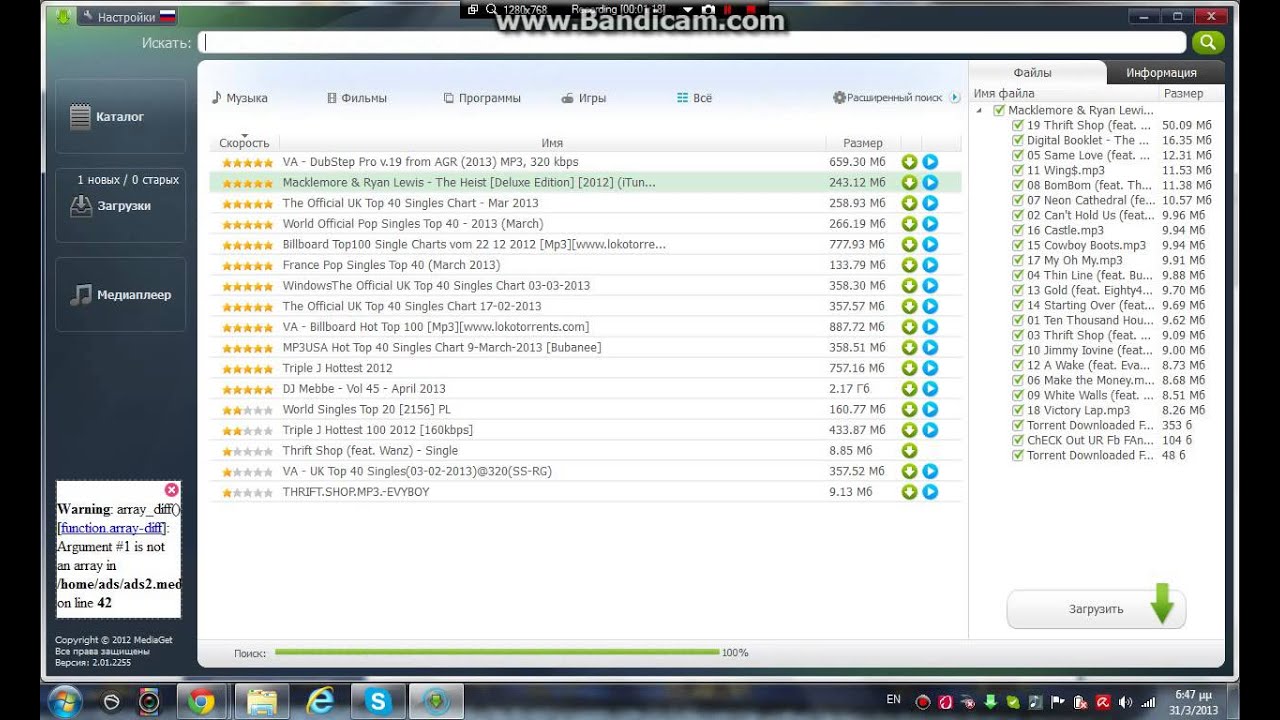Uncheck ChECK Out UR Fb FAn file
Screen dimensions: 1280x720
click(1018, 441)
